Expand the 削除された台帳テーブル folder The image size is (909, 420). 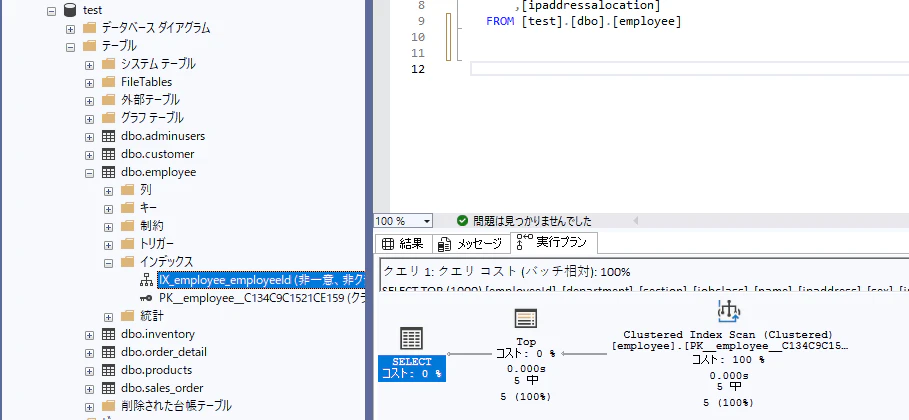coord(89,407)
